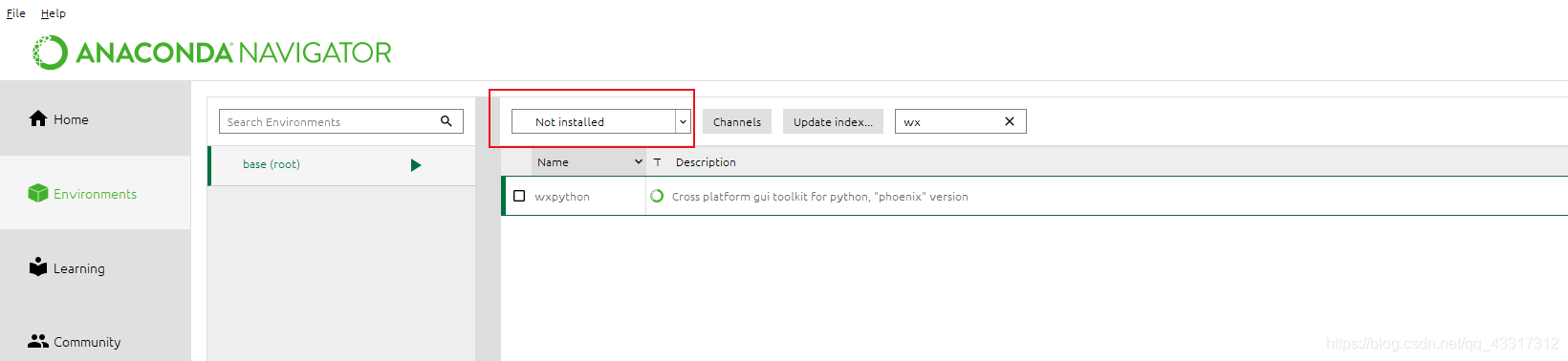Click the Learning book icon
Screen dimensions: 1568x361
pos(38,266)
